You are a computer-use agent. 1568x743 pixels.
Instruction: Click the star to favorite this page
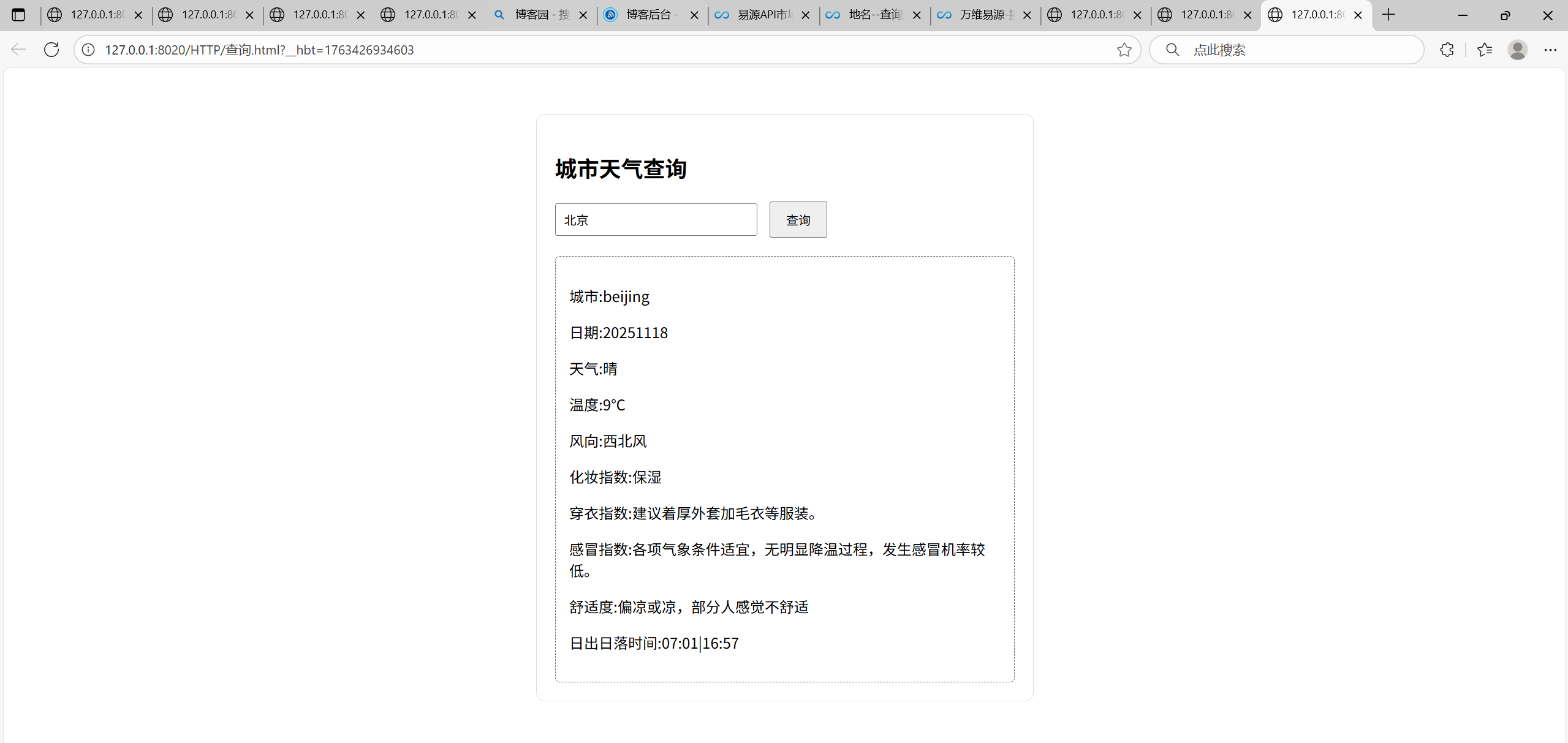tap(1124, 50)
